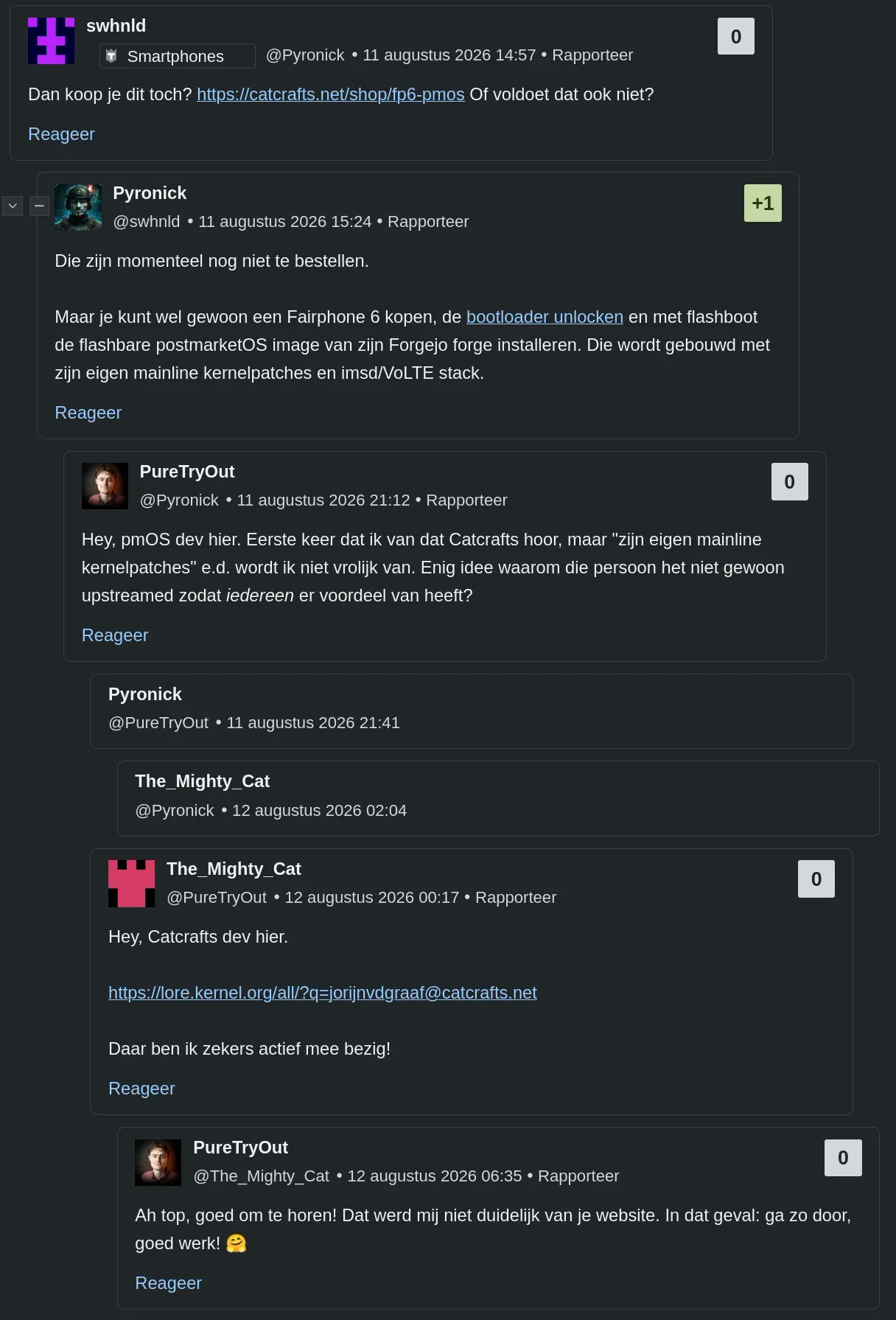This screenshot has height=1320, width=896.
Task: Open the Smartphones badge on swhnld's comment
Action: 178,56
